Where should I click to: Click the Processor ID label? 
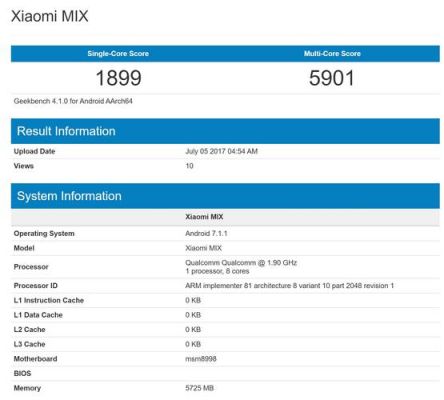(36, 286)
